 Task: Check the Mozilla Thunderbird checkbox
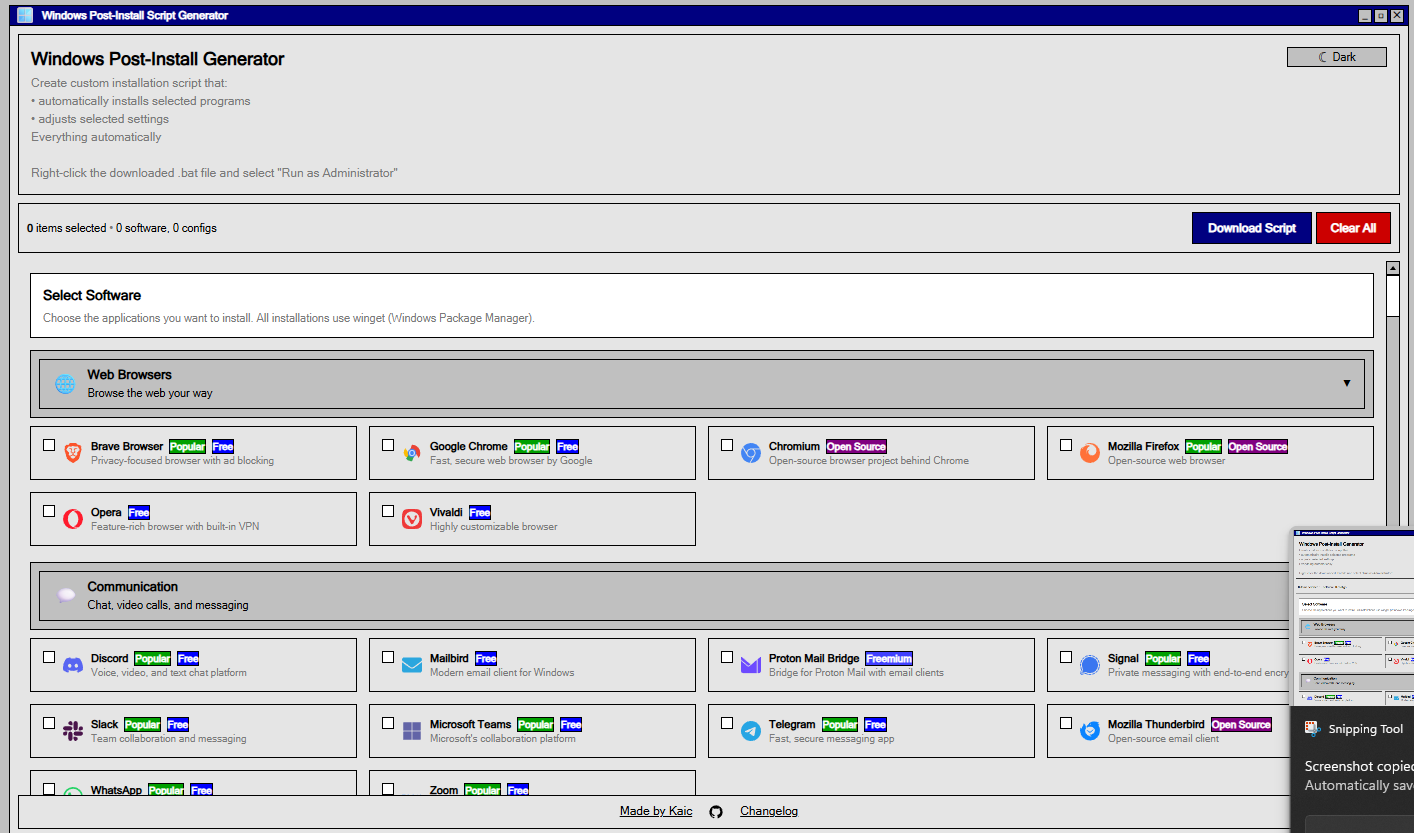pyautogui.click(x=1066, y=723)
